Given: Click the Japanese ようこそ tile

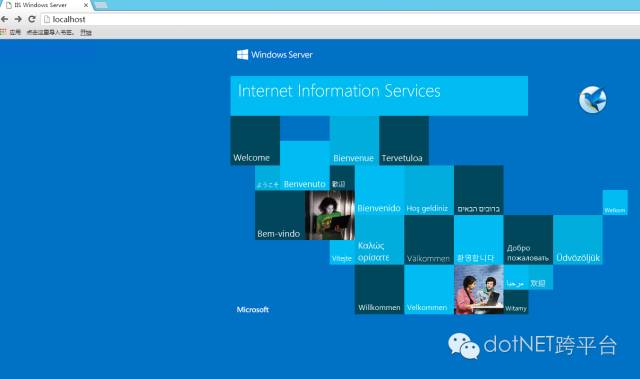Looking at the screenshot, I should point(267,178).
